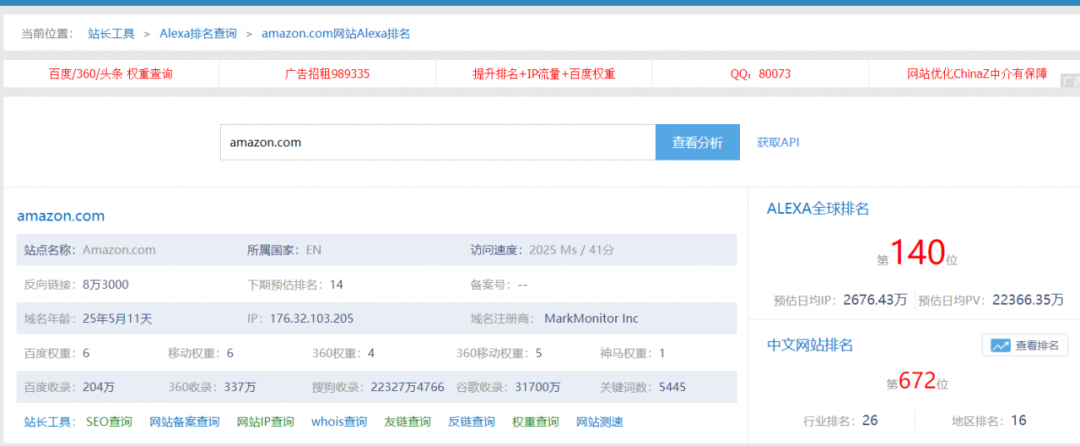Viewport: 1080px width, 446px height.
Task: Click the 行业排名 value 26
Action: (x=870, y=420)
